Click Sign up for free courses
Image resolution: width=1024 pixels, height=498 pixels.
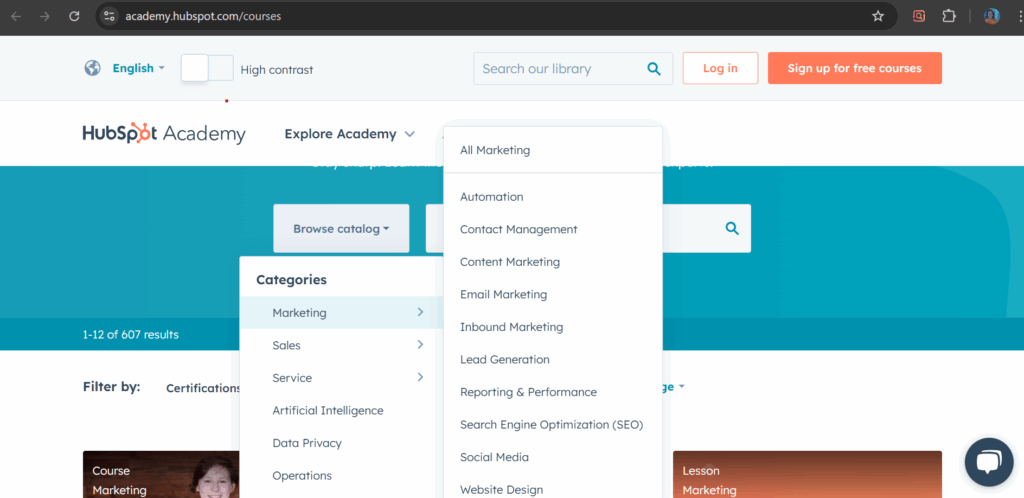[854, 69]
